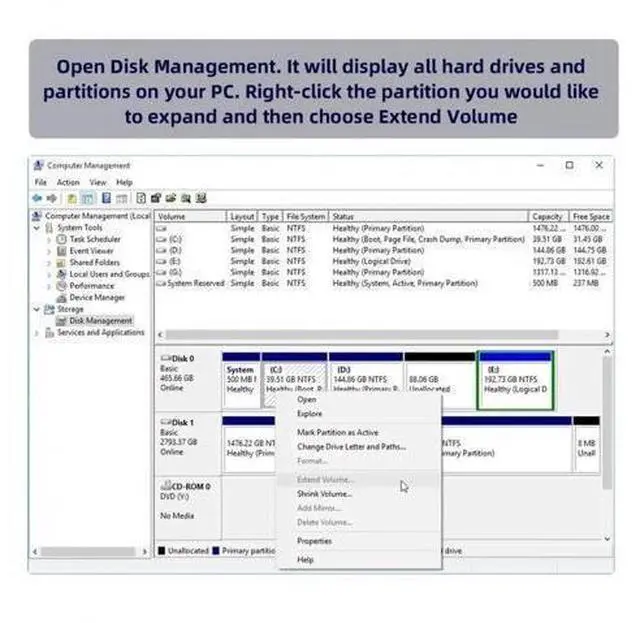The width and height of the screenshot is (640, 623).
Task: Click the disk pane scroll up arrow
Action: tap(607, 352)
